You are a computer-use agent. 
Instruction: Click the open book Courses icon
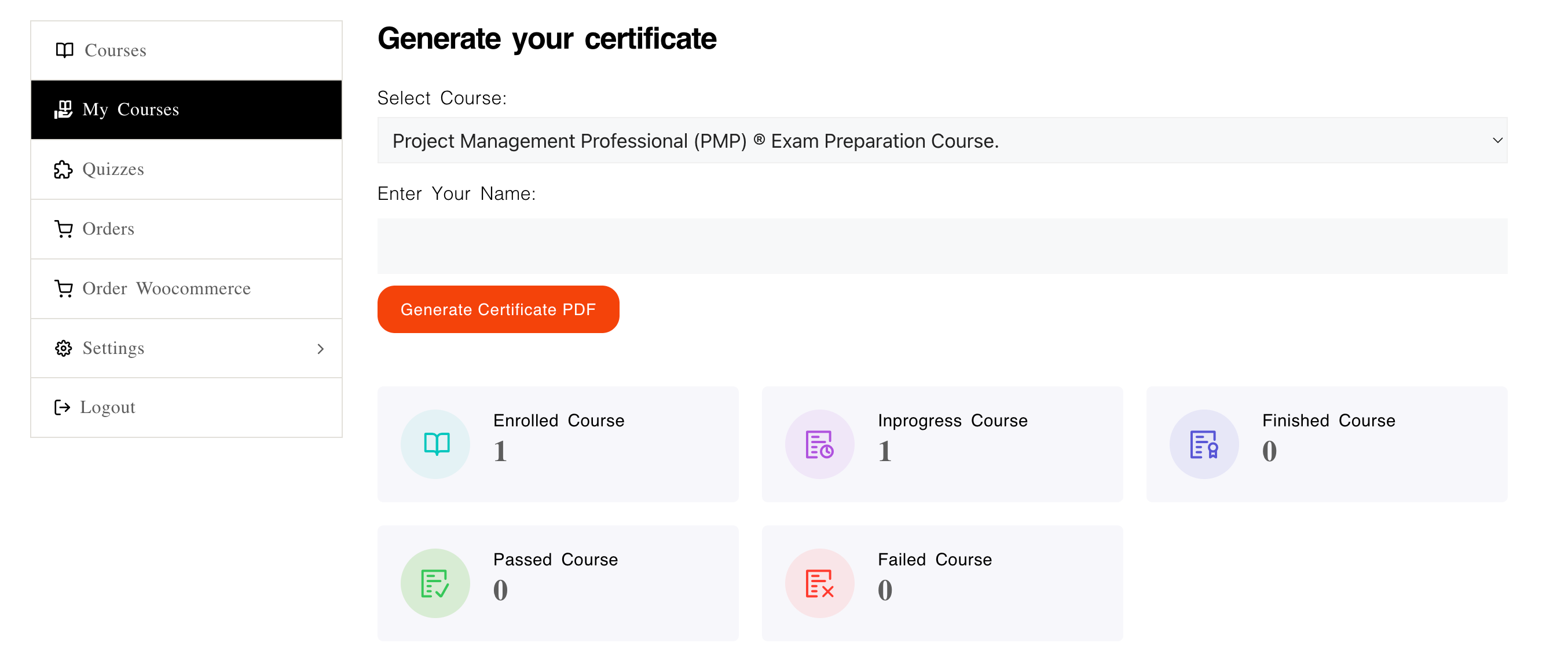click(x=64, y=50)
